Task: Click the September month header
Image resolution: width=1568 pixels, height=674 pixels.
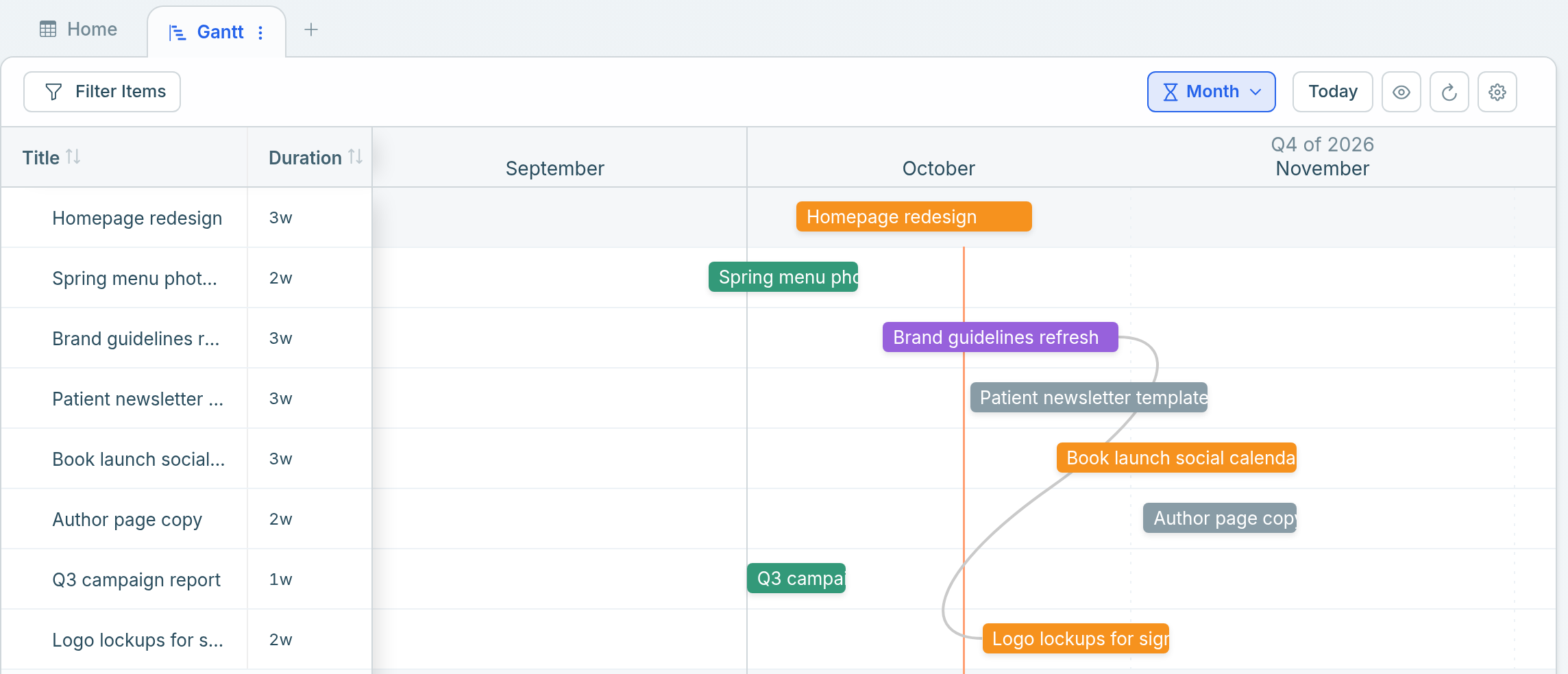Action: coord(554,168)
